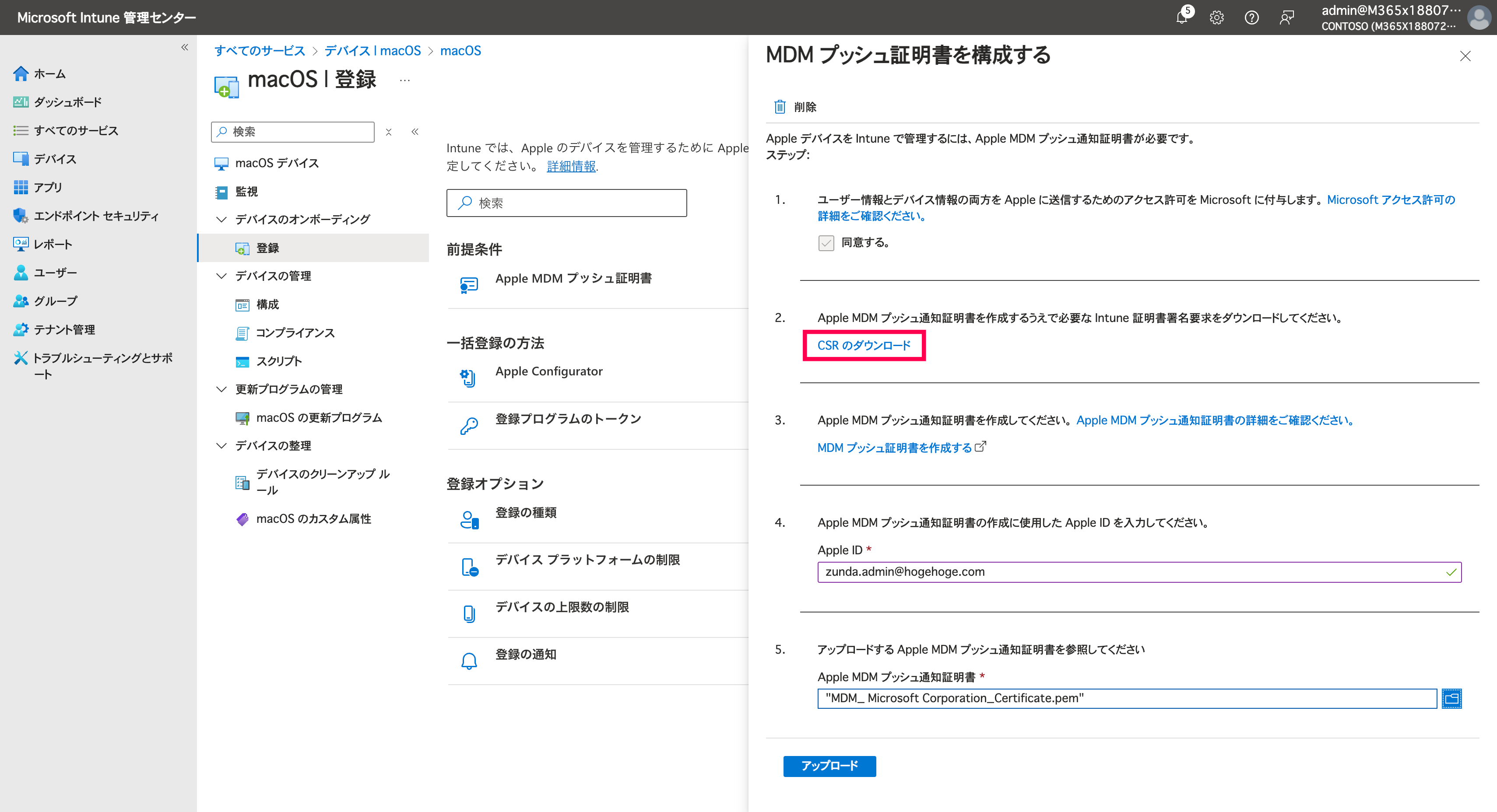
Task: Click the Apple MDM プッシュ証明書 certificate icon
Action: [x=469, y=285]
